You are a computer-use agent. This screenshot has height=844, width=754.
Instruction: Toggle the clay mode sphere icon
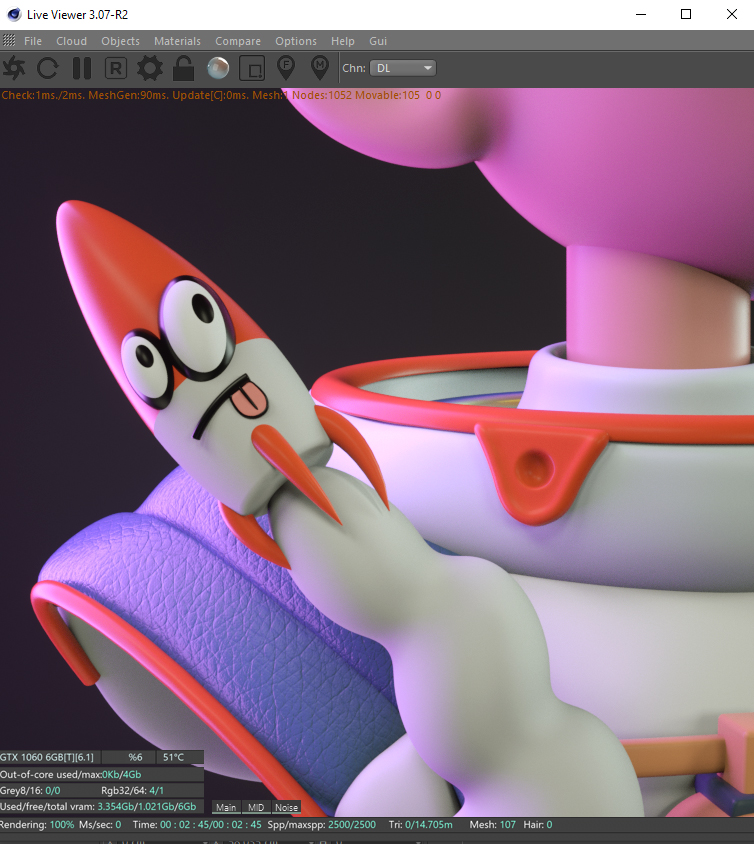pyautogui.click(x=218, y=68)
